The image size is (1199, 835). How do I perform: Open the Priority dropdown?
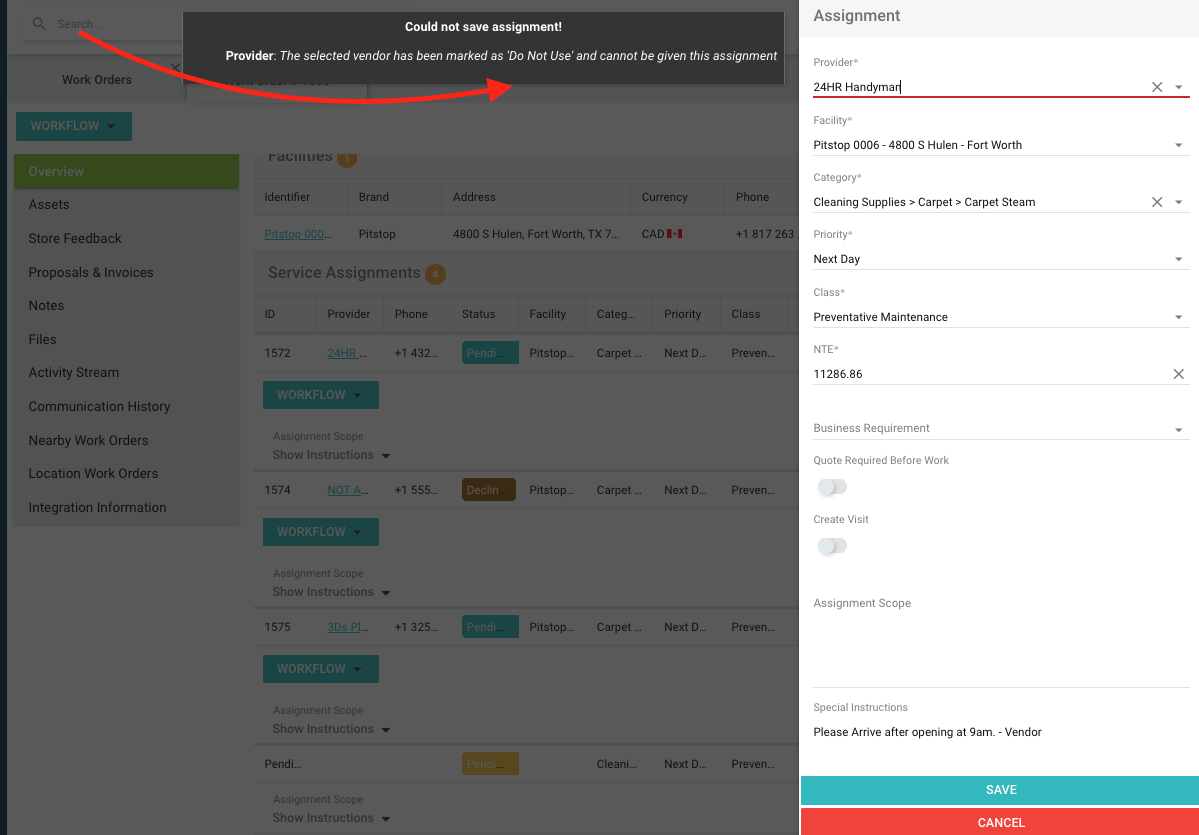tap(1179, 260)
